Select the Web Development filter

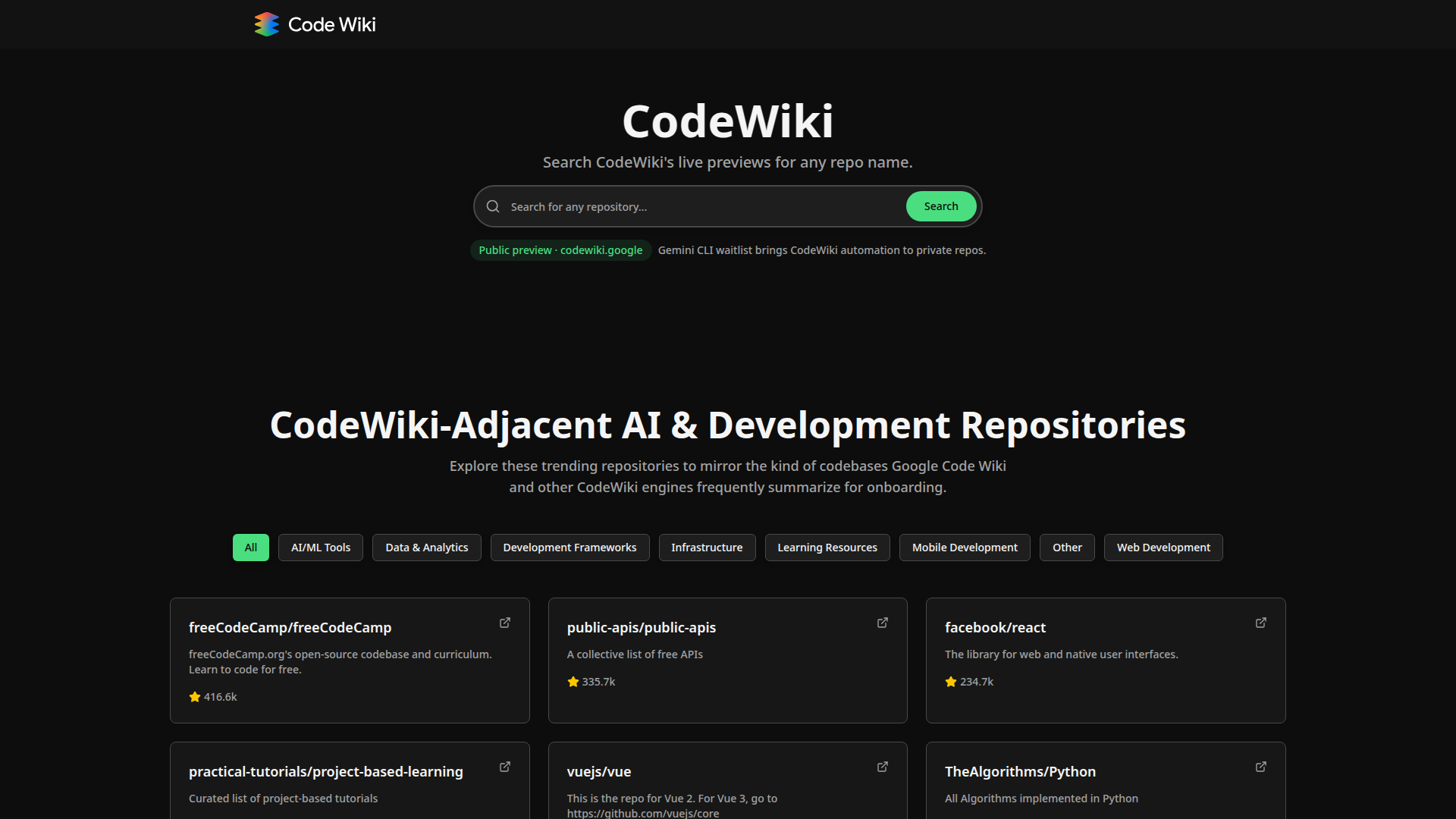tap(1163, 548)
